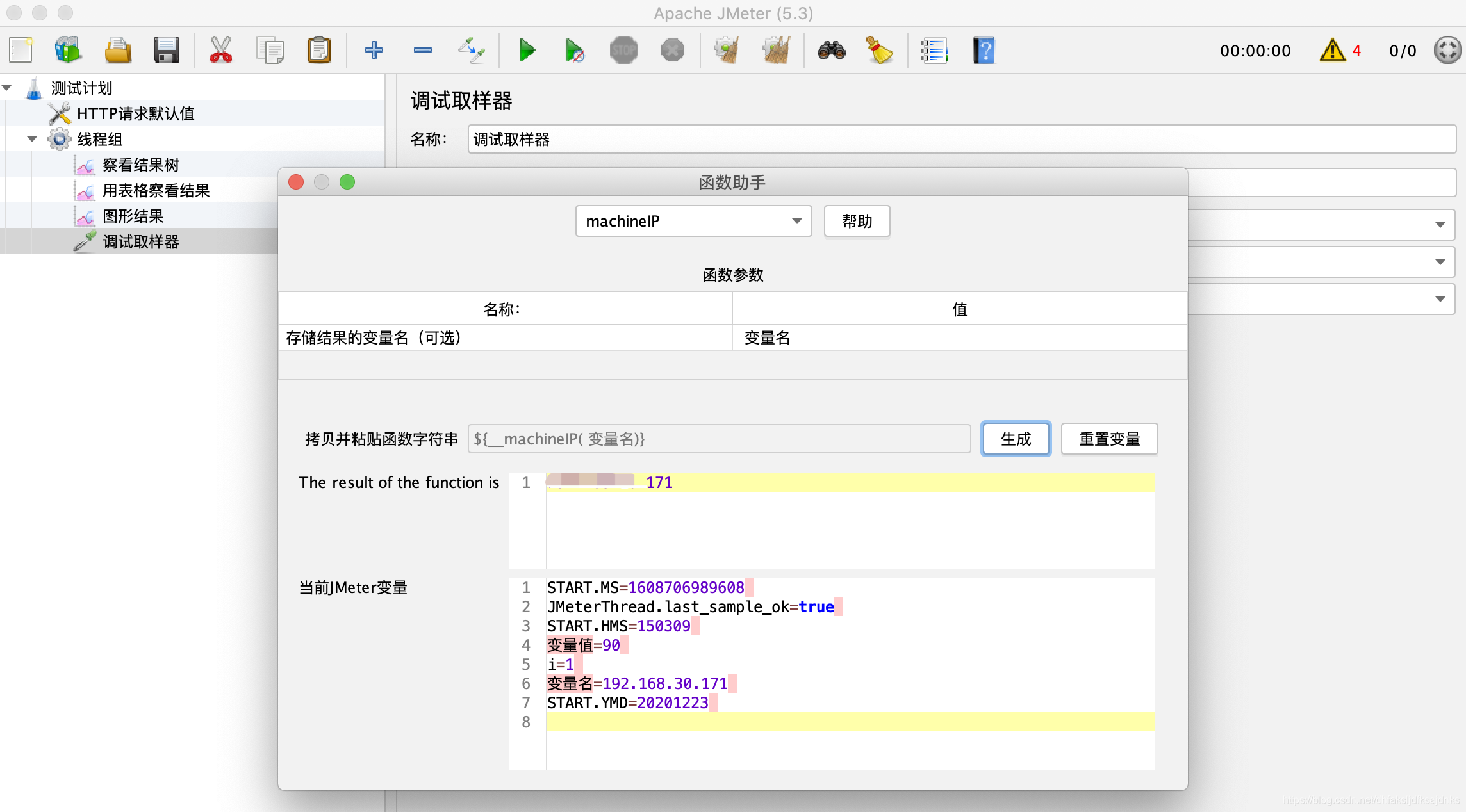This screenshot has height=812, width=1466.
Task: Click the binoculars Search icon
Action: point(831,50)
